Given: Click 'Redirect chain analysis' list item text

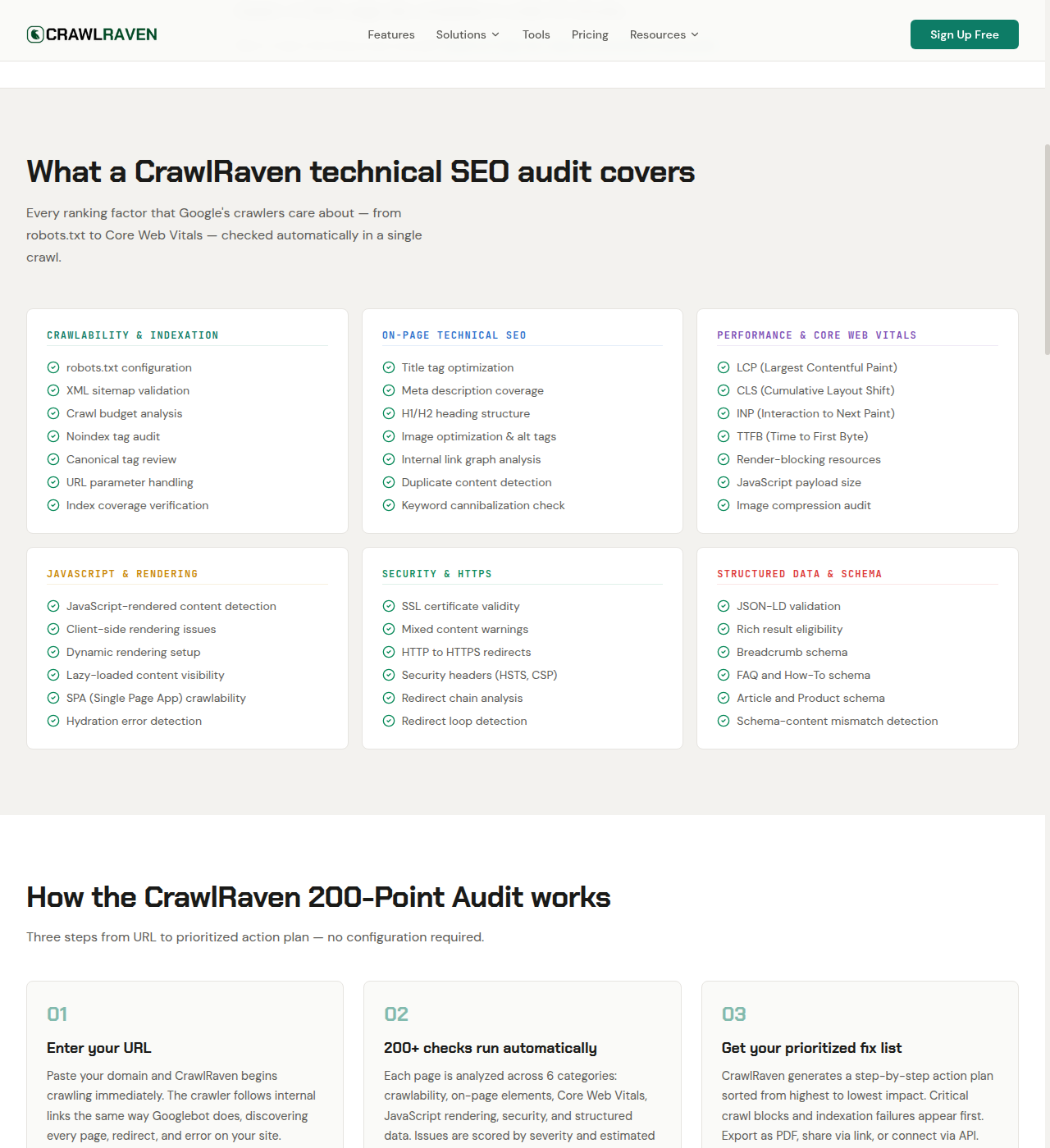Looking at the screenshot, I should click(462, 698).
